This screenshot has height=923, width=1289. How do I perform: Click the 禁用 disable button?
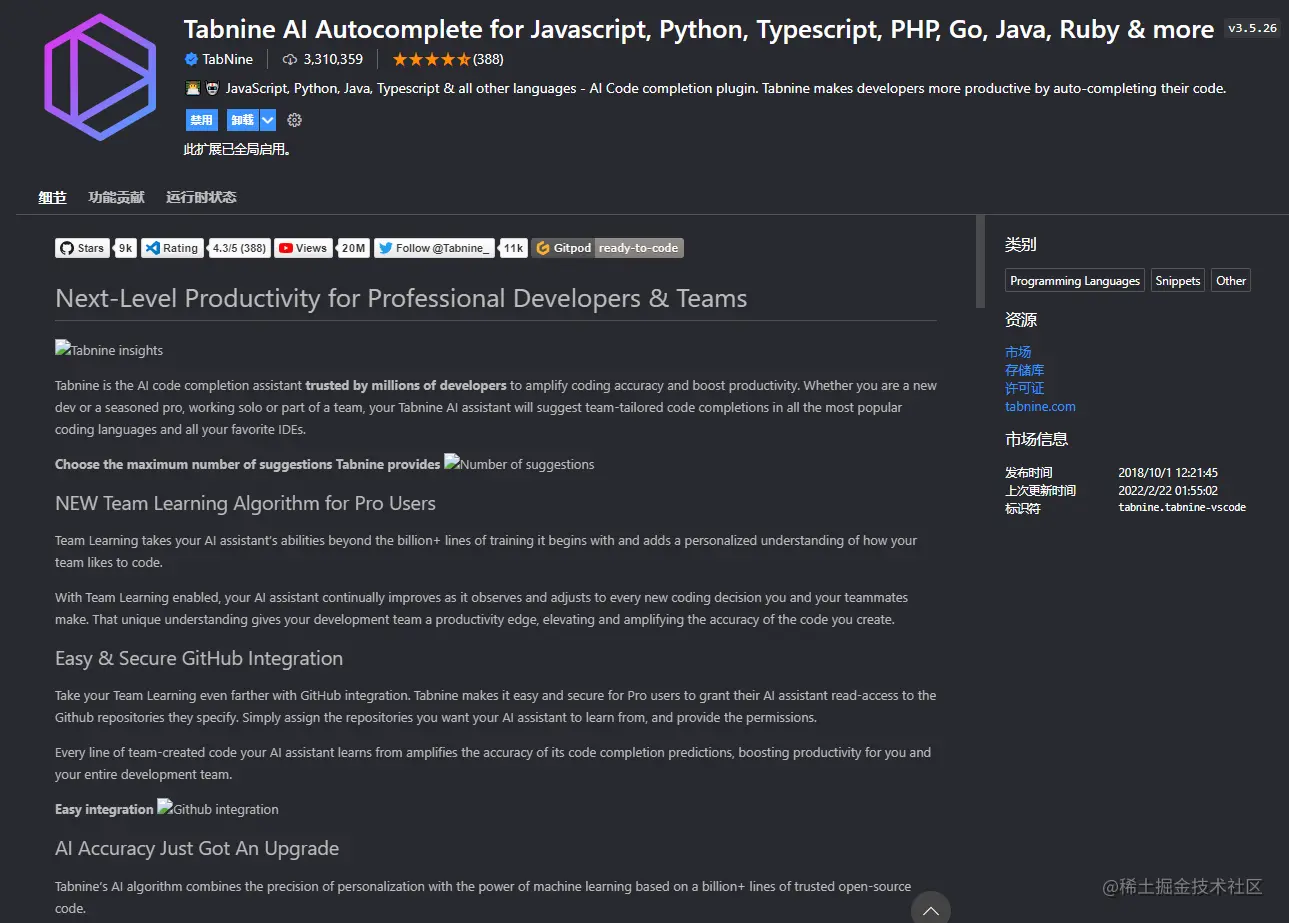(202, 120)
